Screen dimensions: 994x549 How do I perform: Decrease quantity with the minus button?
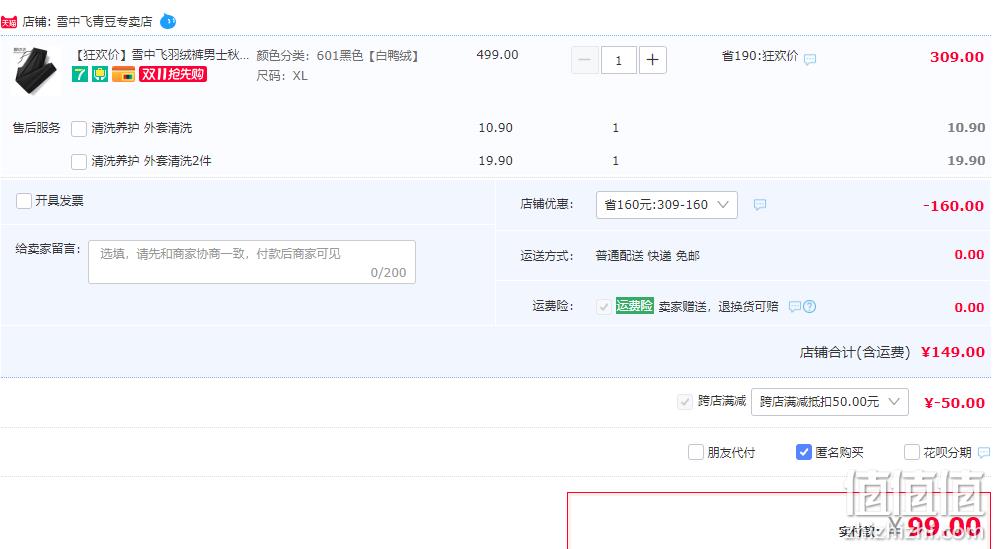tap(584, 60)
